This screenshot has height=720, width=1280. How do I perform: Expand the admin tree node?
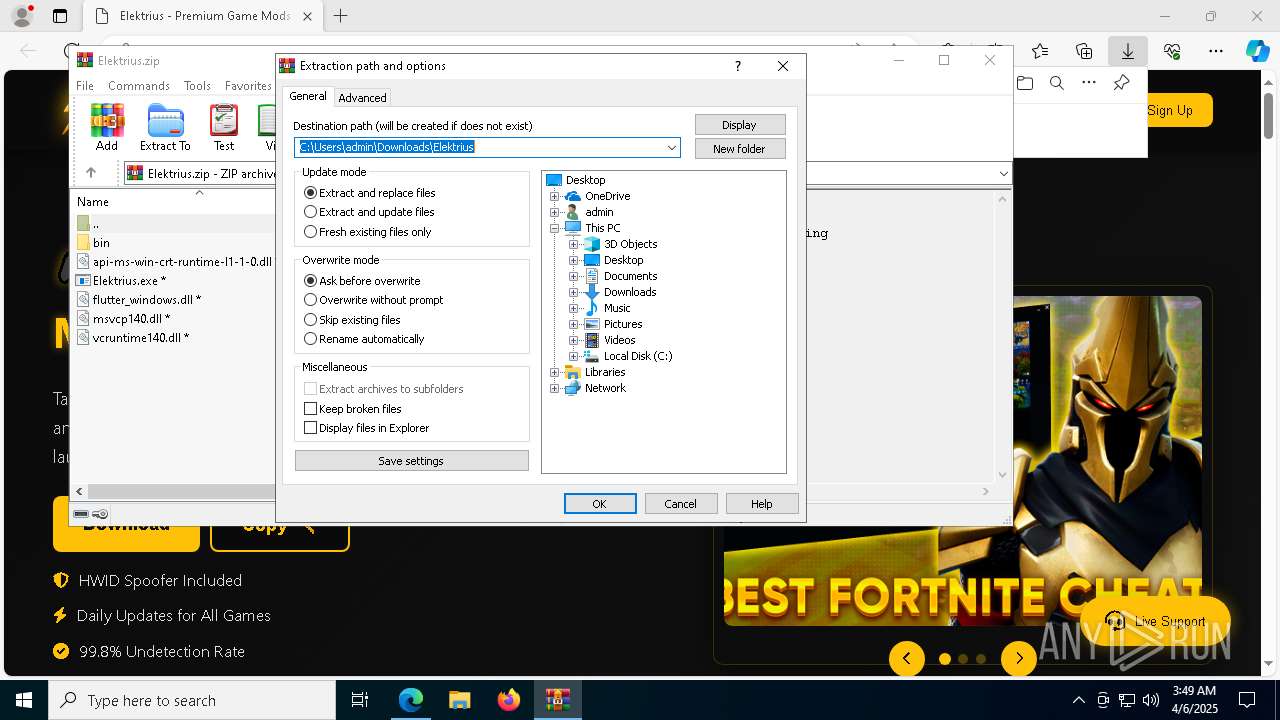click(555, 212)
